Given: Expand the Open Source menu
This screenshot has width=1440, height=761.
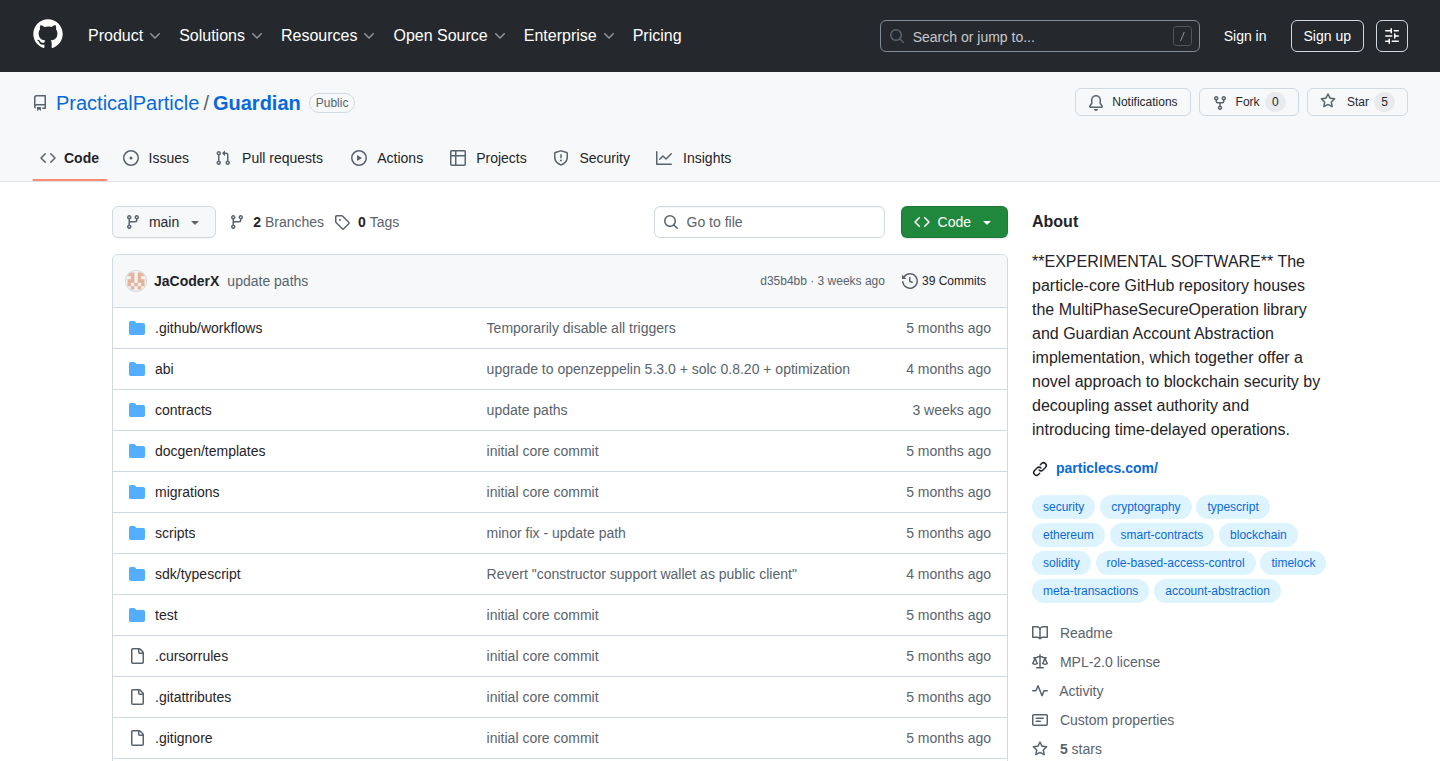Looking at the screenshot, I should (x=450, y=36).
